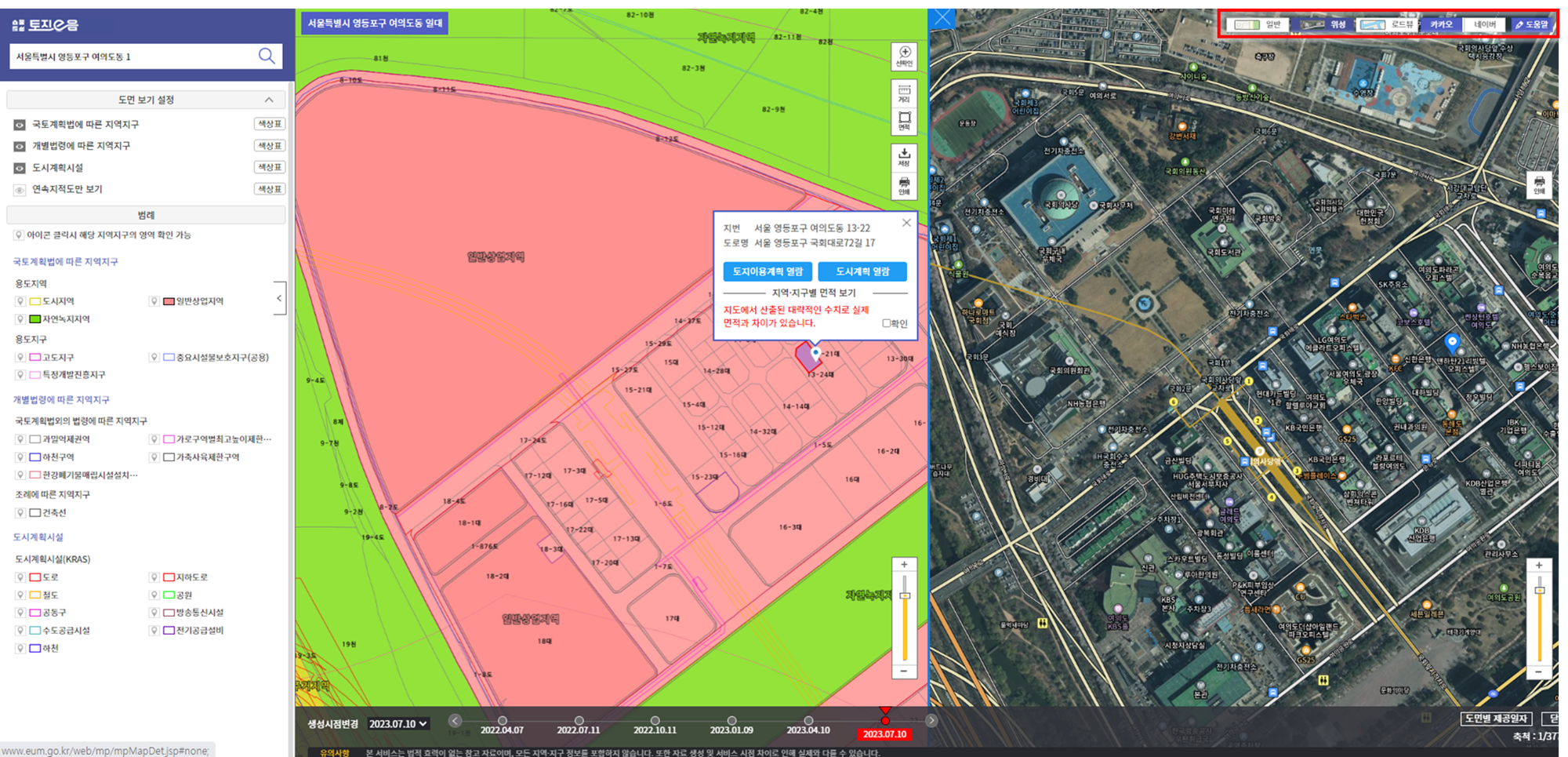Click satellite map zoom slider handle
Screen dimensions: 1568x757
[1539, 590]
